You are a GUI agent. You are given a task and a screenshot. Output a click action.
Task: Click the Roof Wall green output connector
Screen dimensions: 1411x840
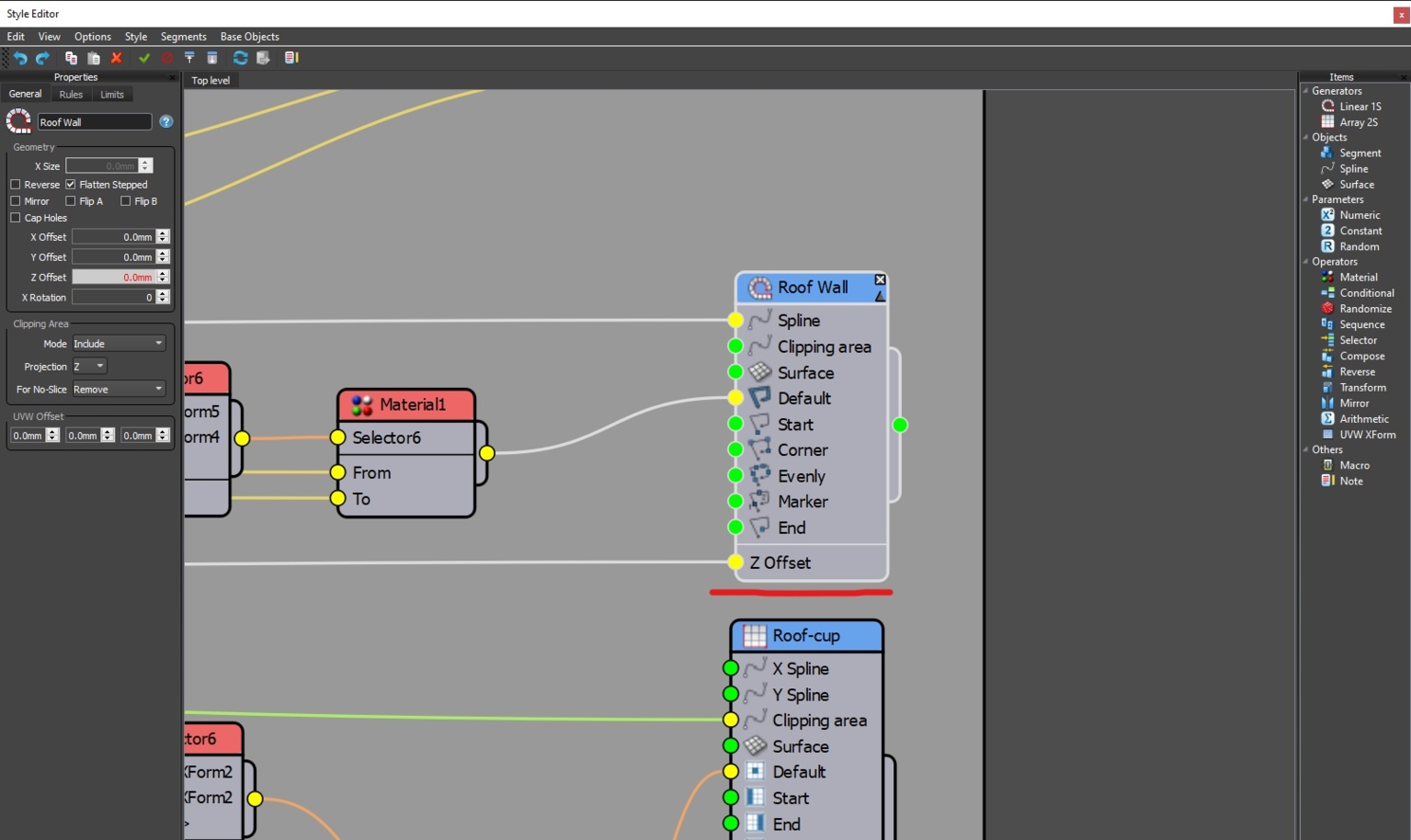(x=900, y=425)
